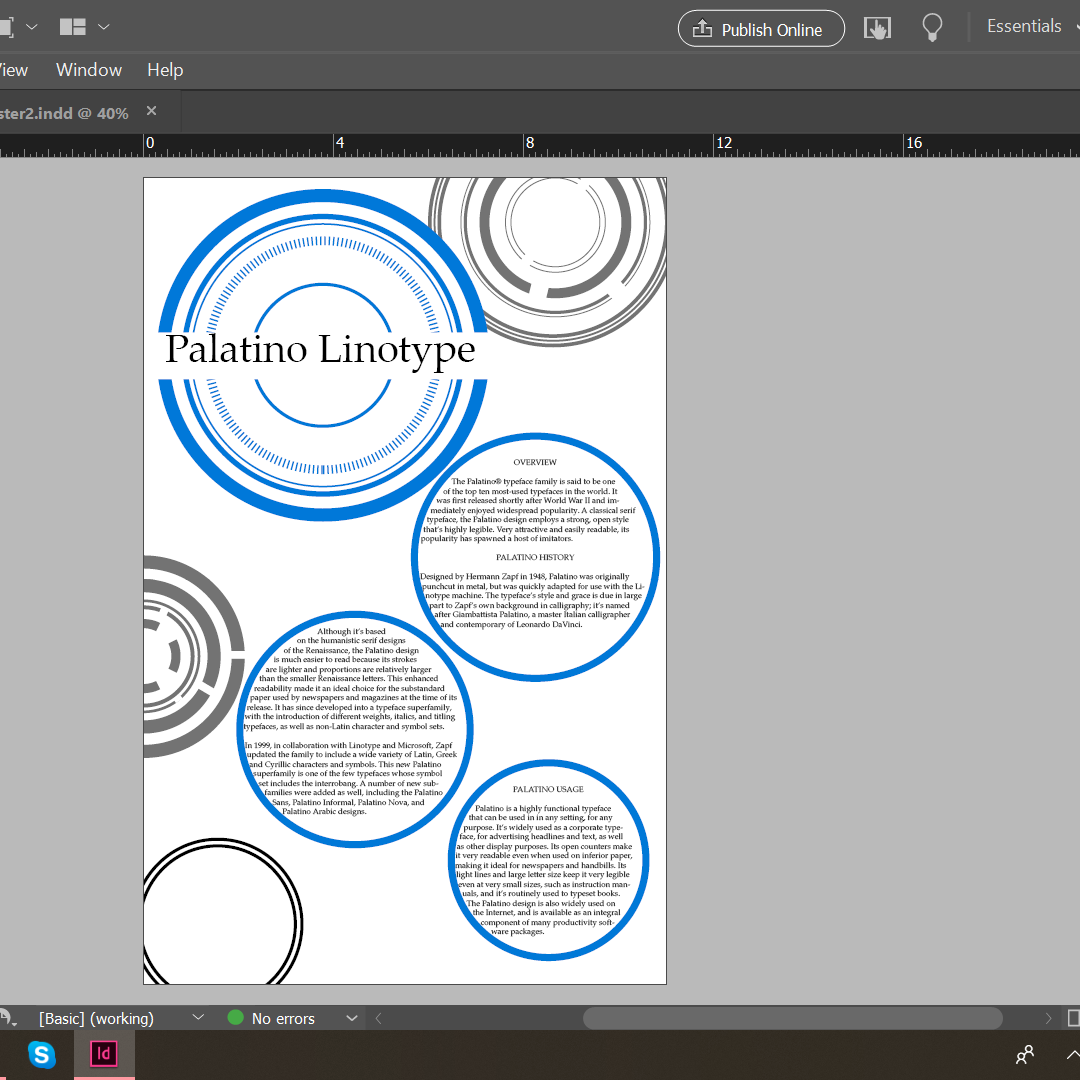Open the People icon in the system tray
The width and height of the screenshot is (1080, 1080).
(x=1025, y=1055)
